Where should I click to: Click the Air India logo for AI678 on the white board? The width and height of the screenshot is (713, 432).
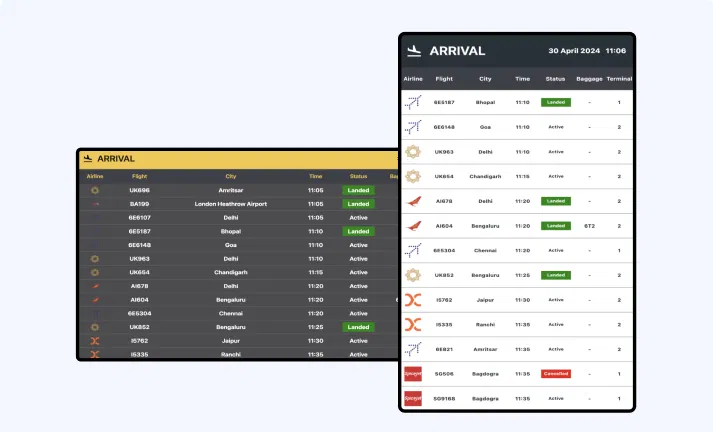pos(412,201)
